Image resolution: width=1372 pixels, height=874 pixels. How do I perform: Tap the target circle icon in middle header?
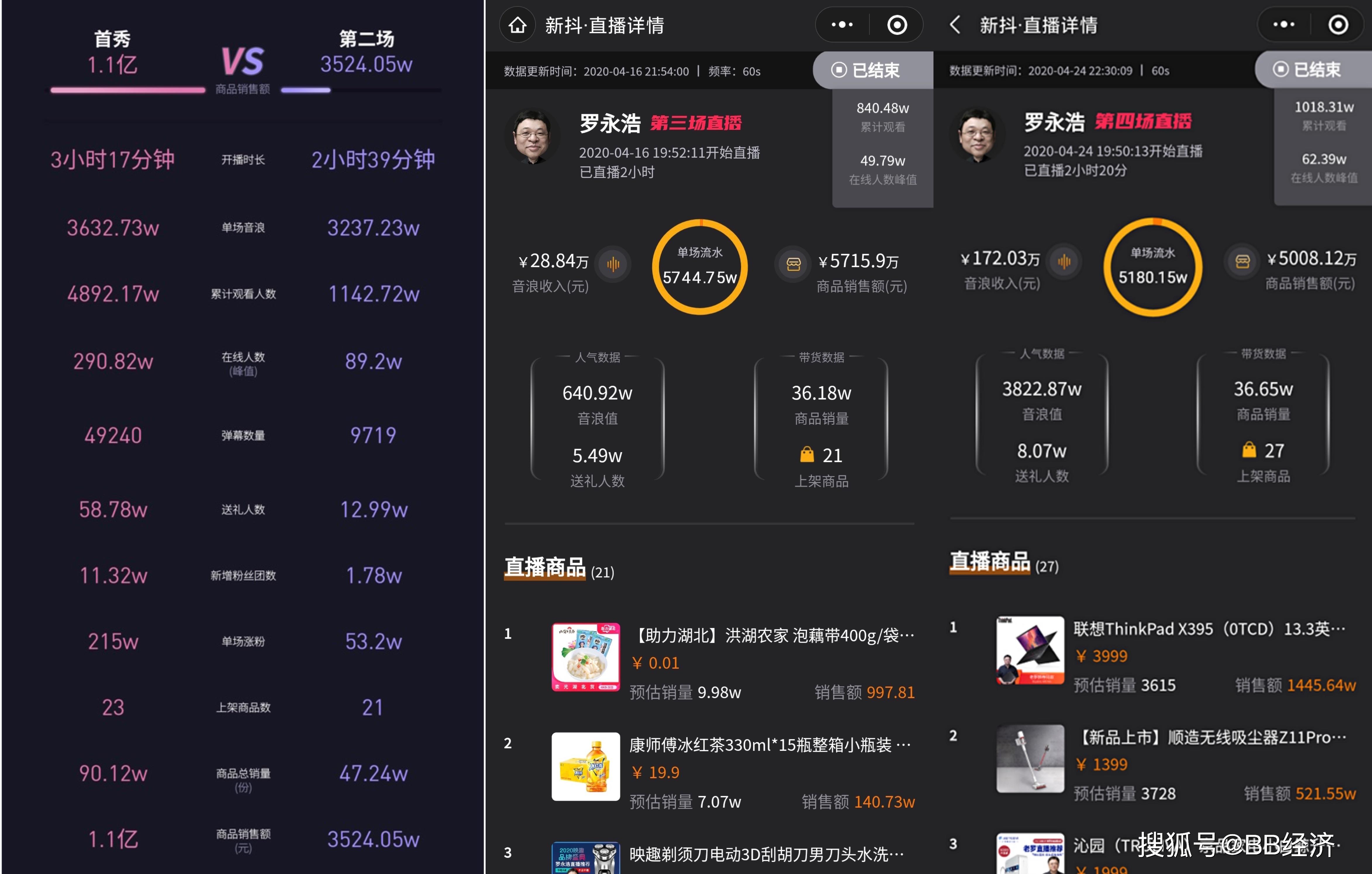[897, 25]
